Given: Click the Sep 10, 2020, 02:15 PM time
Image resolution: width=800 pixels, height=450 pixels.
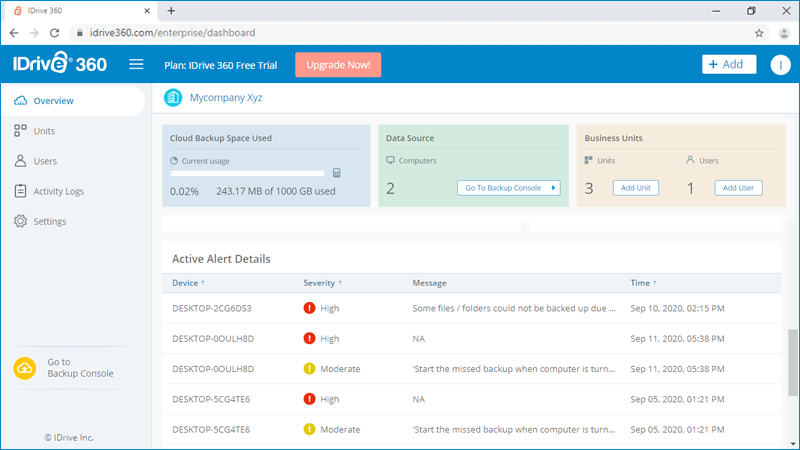Looking at the screenshot, I should click(x=677, y=308).
